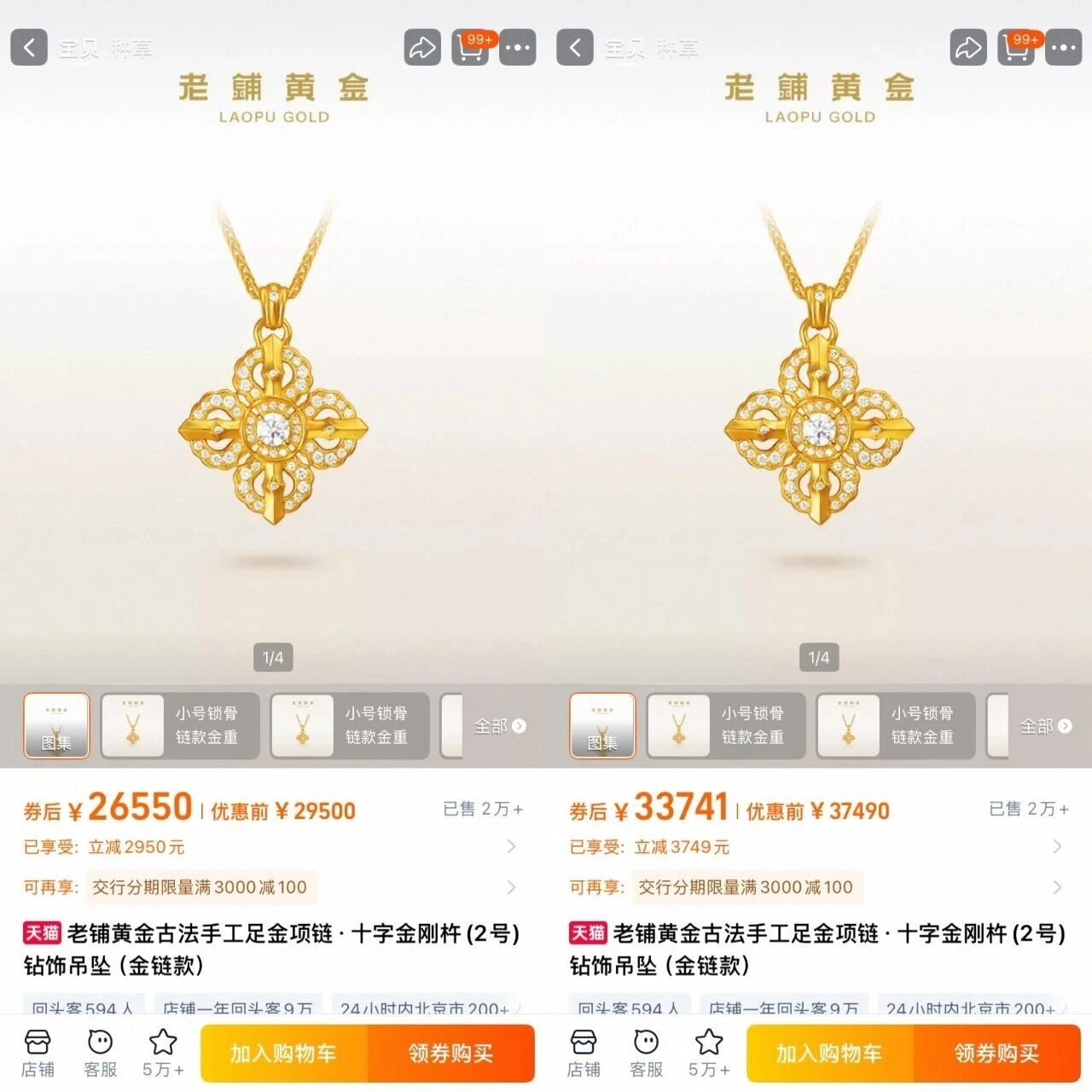This screenshot has width=1092, height=1092.
Task: Open 客服 customer service in left panel
Action: [101, 1054]
